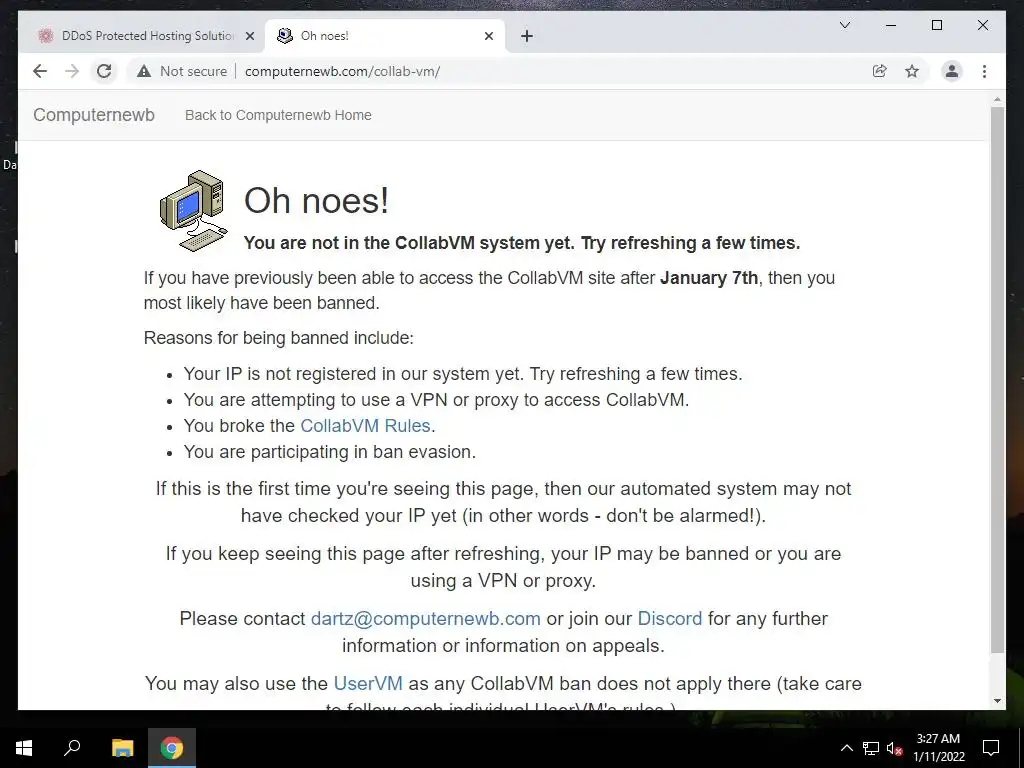Reload the page with the refresh icon

[x=104, y=71]
